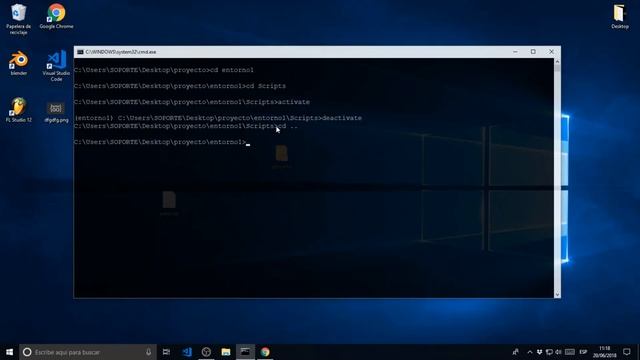Open the Desktop folder icon at top right
Screen dimensions: 640x360
click(x=620, y=16)
